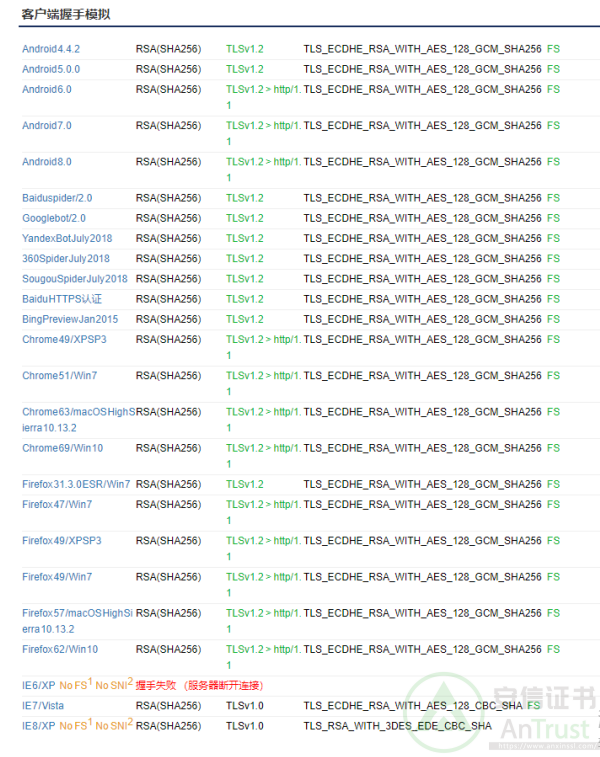Open the IE8/XP client link
The width and height of the screenshot is (600, 757).
pos(38,725)
